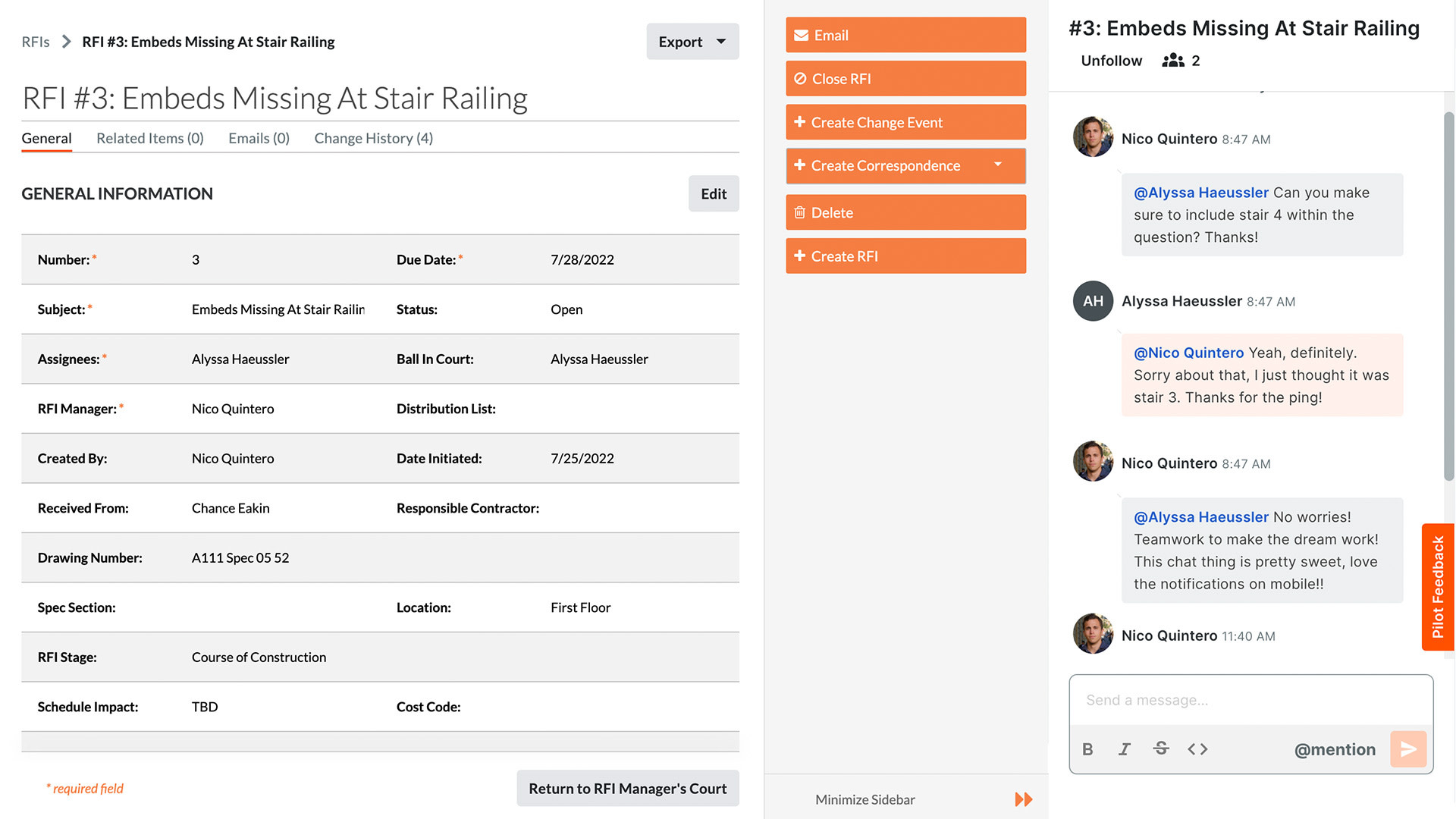Click Return to RFI Manager's Court button
Image resolution: width=1456 pixels, height=819 pixels.
point(628,789)
